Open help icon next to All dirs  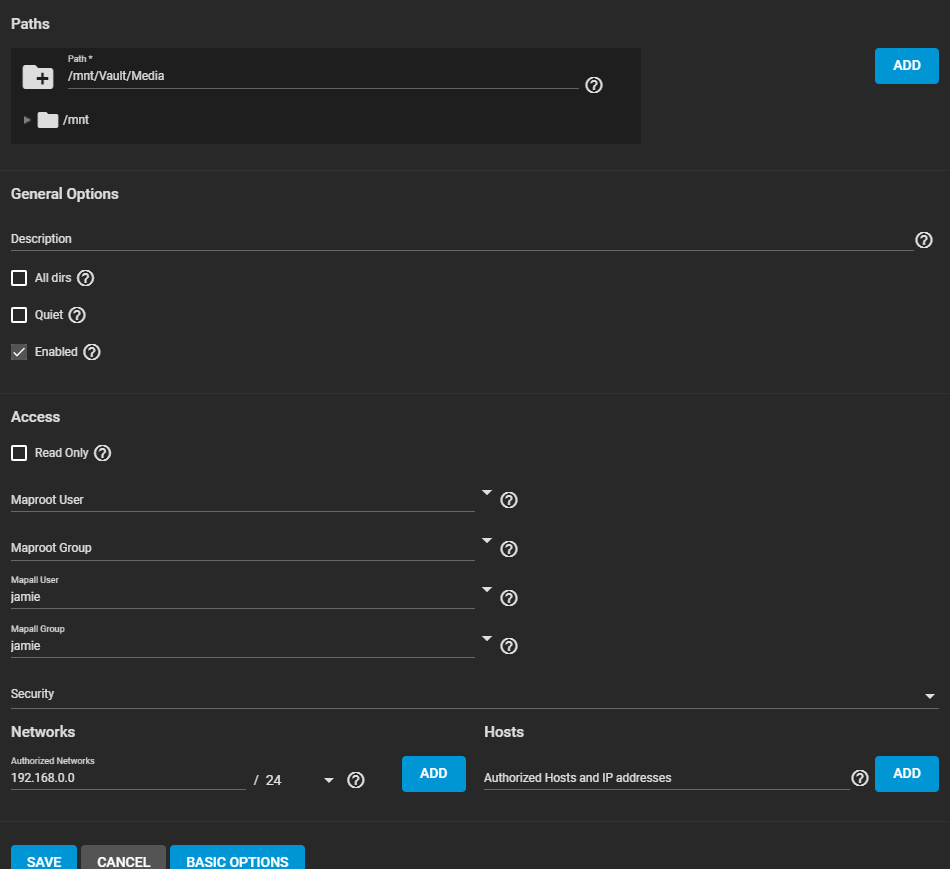pyautogui.click(x=85, y=278)
